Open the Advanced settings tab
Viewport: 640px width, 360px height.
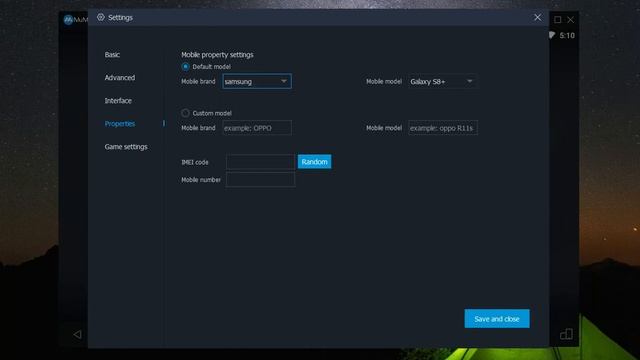[x=120, y=78]
